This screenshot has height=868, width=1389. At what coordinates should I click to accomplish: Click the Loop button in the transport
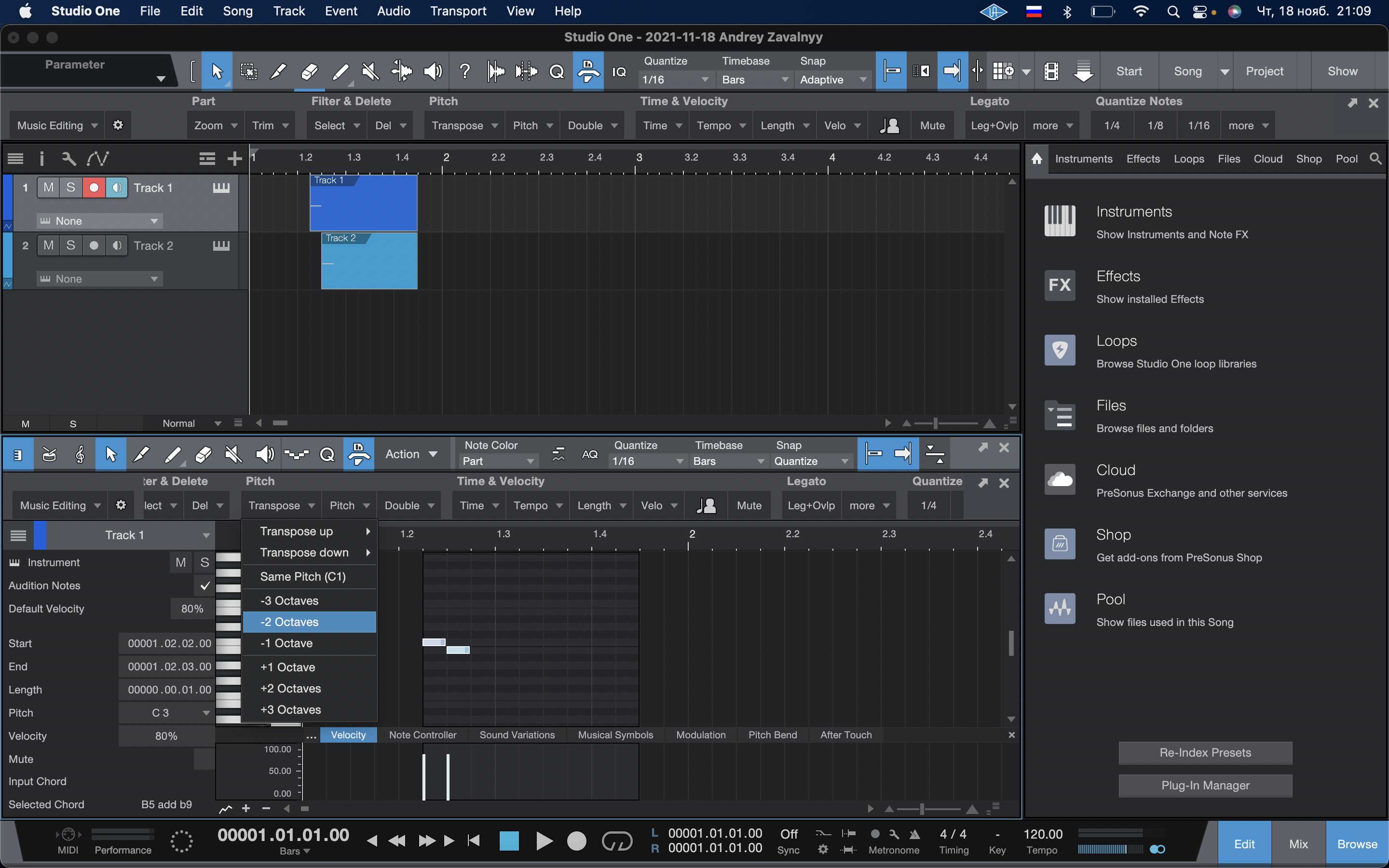pyautogui.click(x=617, y=841)
